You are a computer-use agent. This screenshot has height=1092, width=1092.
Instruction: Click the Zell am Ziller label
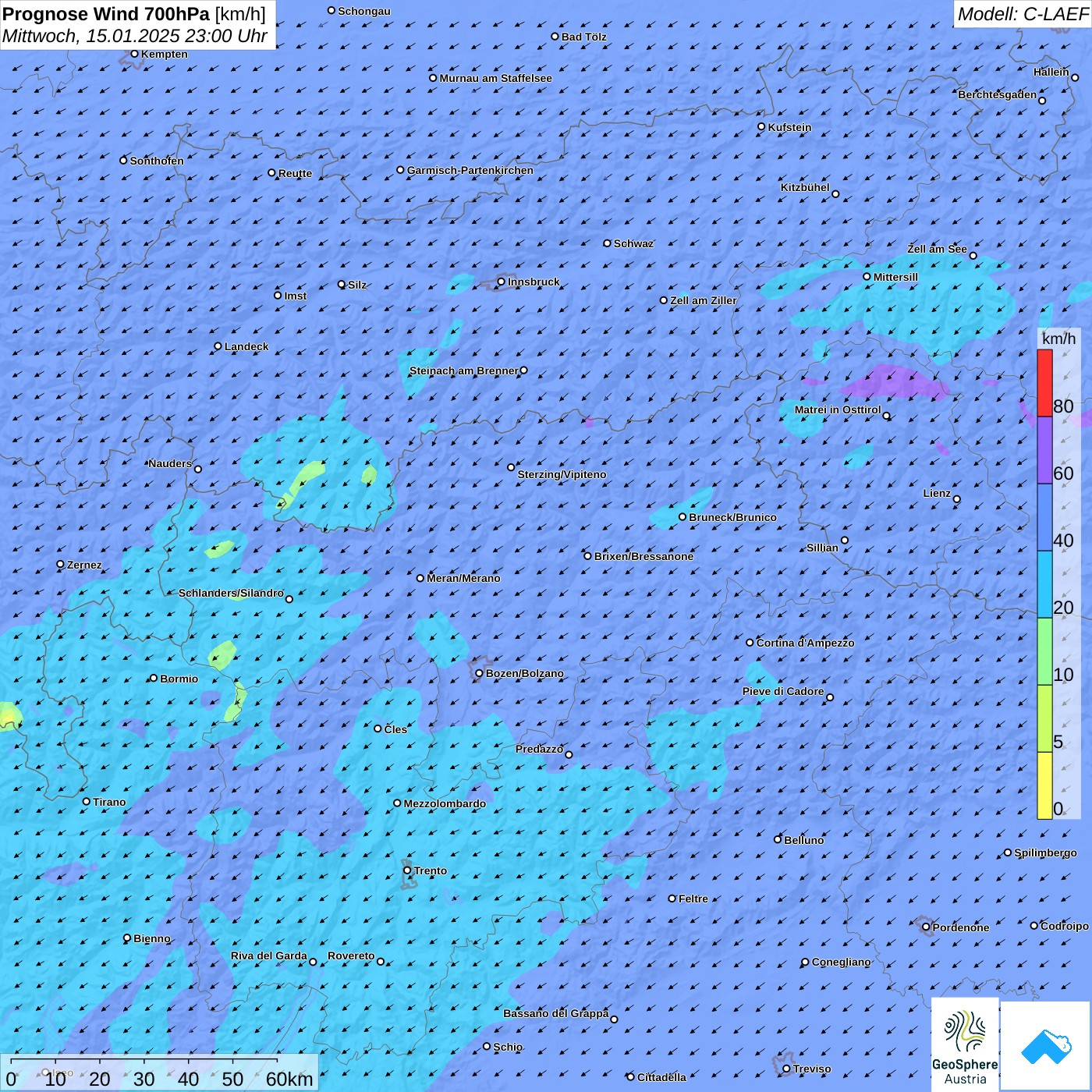tap(703, 300)
